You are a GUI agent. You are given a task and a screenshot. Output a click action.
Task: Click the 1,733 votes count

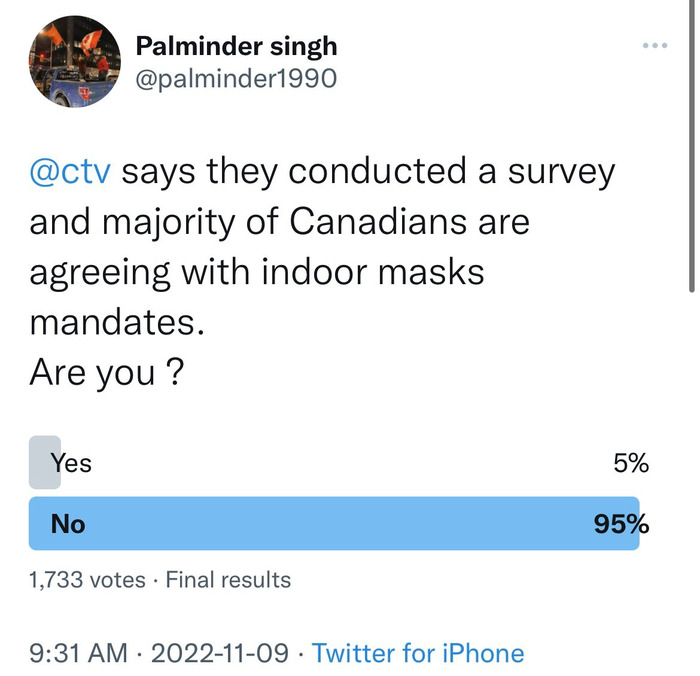87,579
